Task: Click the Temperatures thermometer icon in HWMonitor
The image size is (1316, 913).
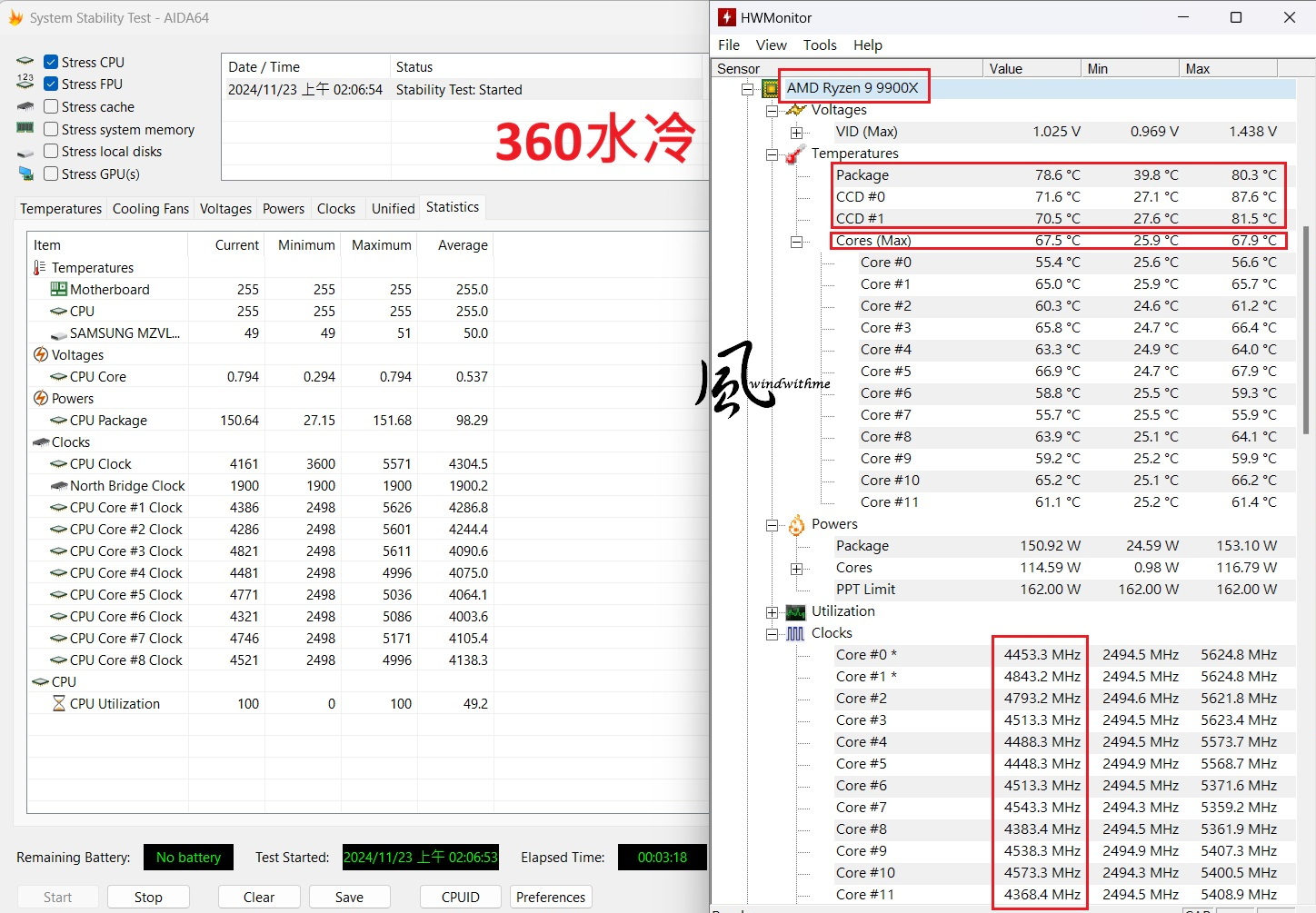Action: [795, 154]
